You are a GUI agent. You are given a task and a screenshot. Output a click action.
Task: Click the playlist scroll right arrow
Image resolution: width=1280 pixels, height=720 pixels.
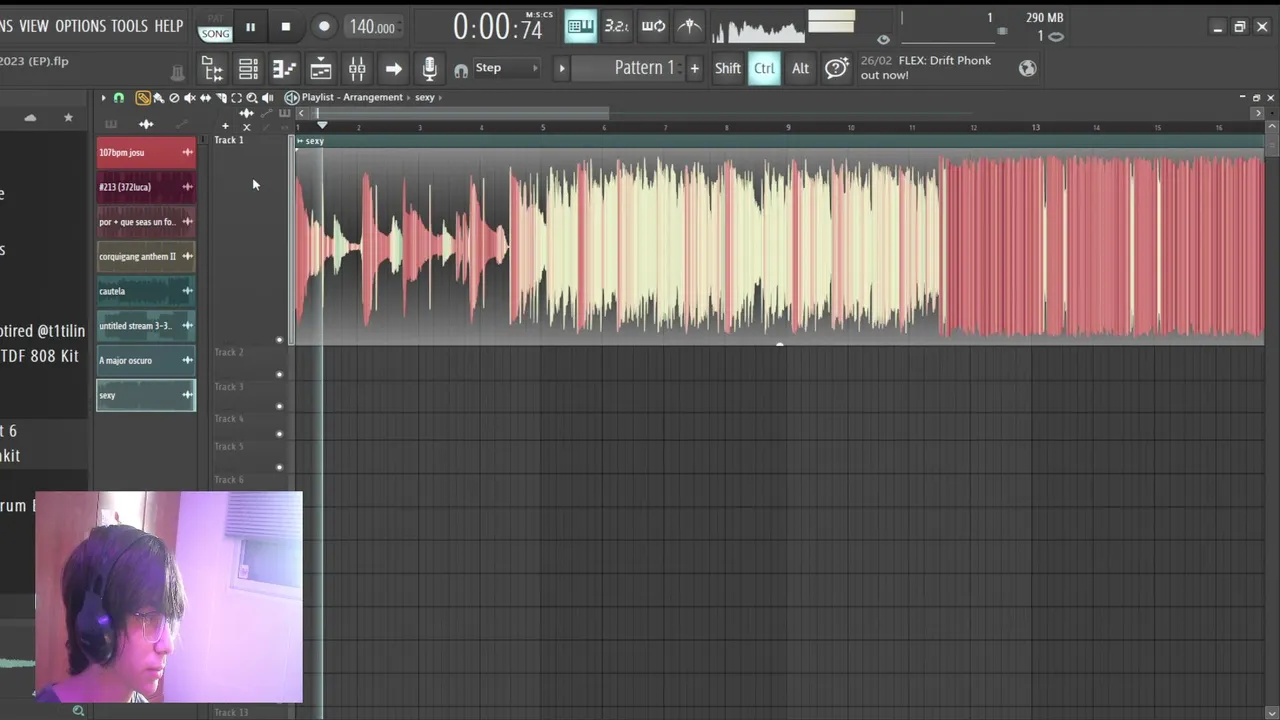tap(1258, 113)
